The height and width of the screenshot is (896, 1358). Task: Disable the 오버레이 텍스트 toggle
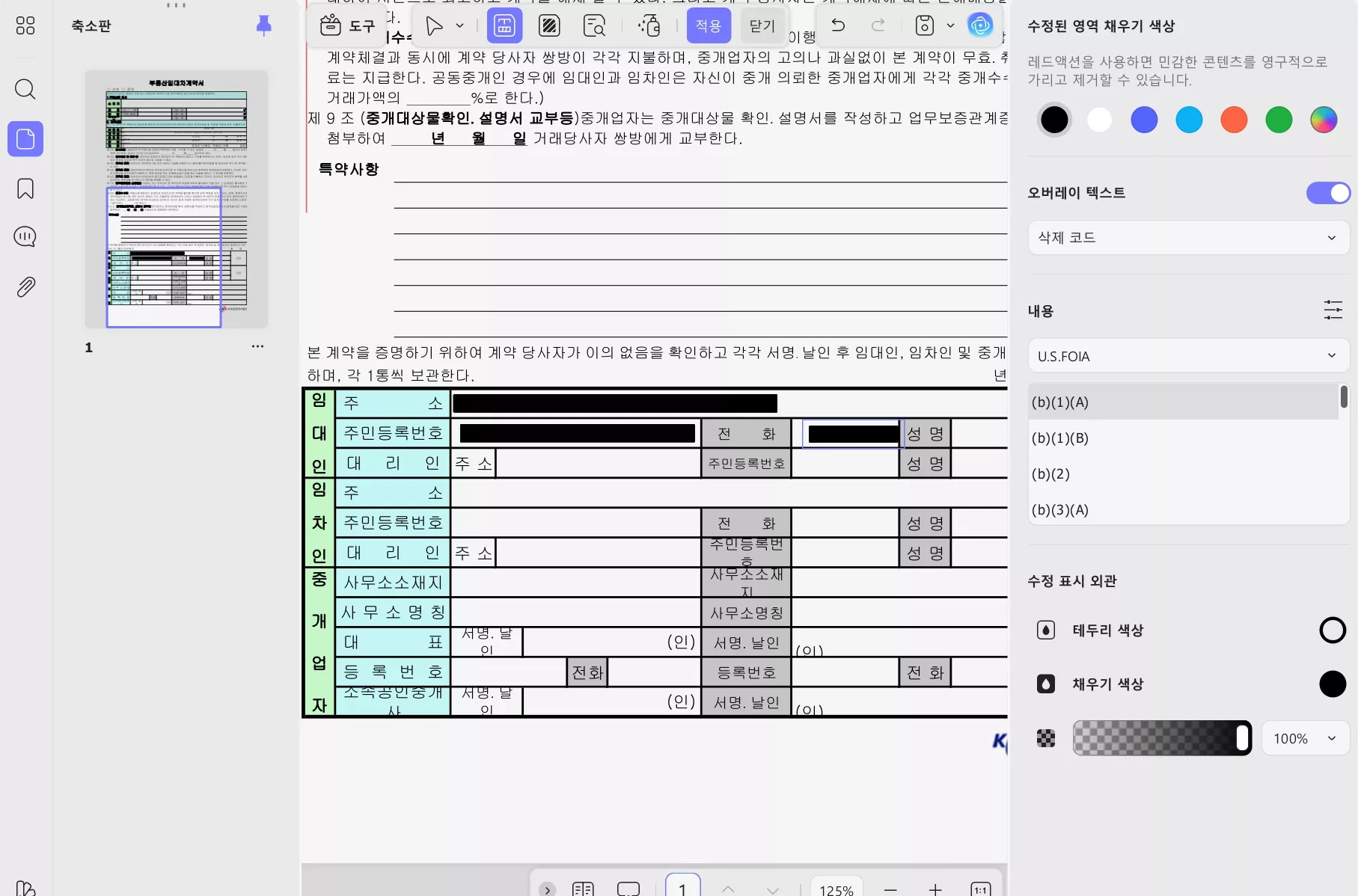[x=1327, y=192]
